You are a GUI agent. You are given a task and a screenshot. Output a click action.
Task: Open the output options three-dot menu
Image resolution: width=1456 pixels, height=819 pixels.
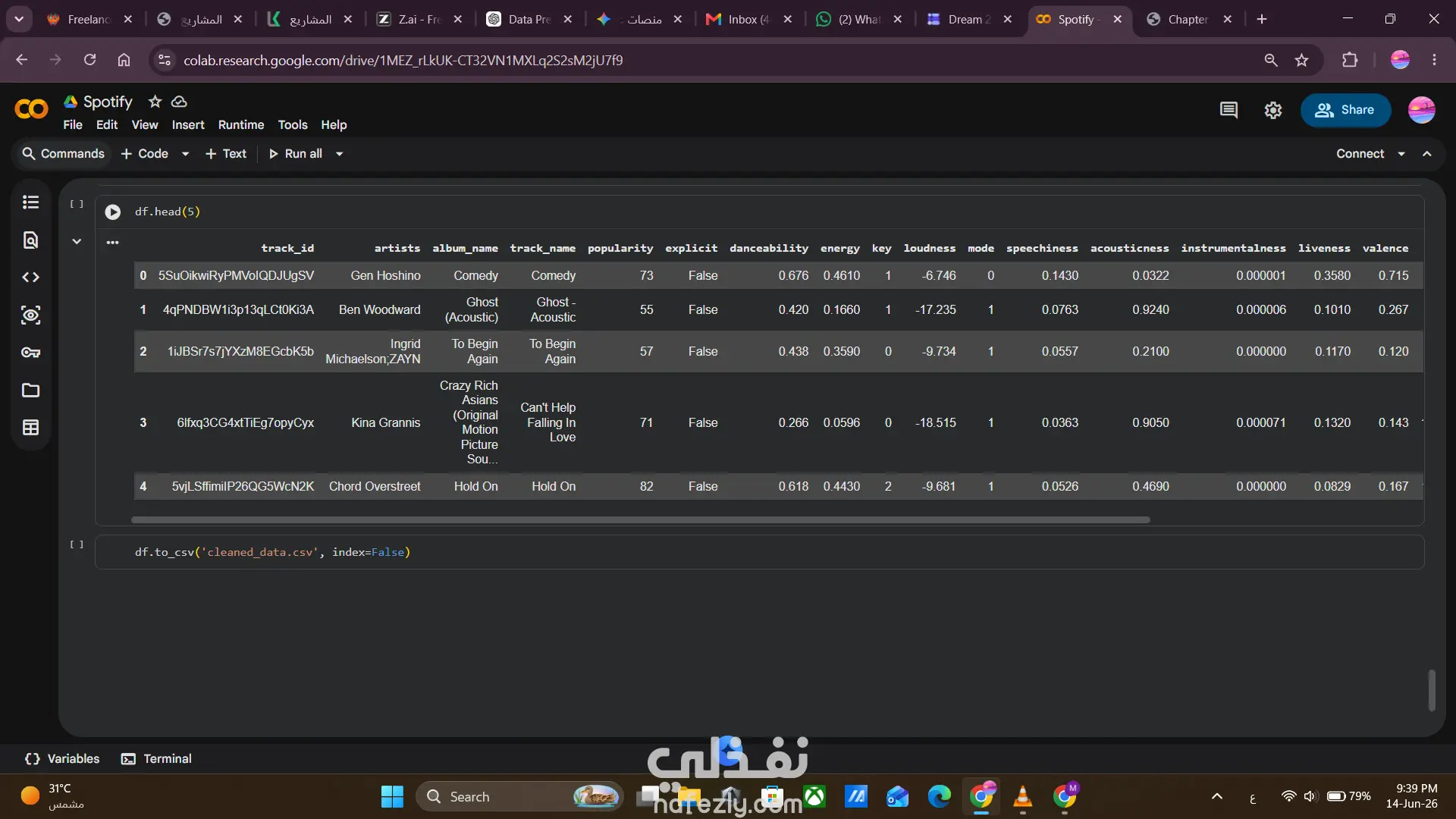pyautogui.click(x=113, y=243)
